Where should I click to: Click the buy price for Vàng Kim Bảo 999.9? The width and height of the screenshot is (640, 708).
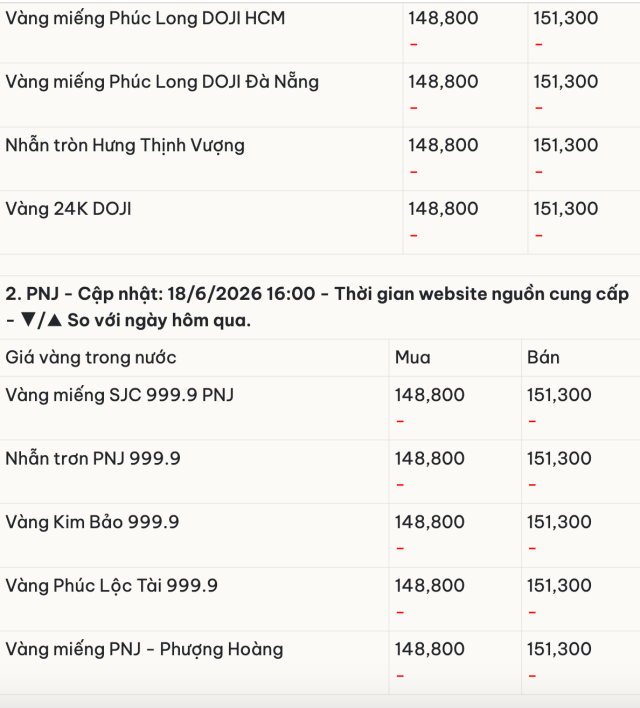click(430, 522)
